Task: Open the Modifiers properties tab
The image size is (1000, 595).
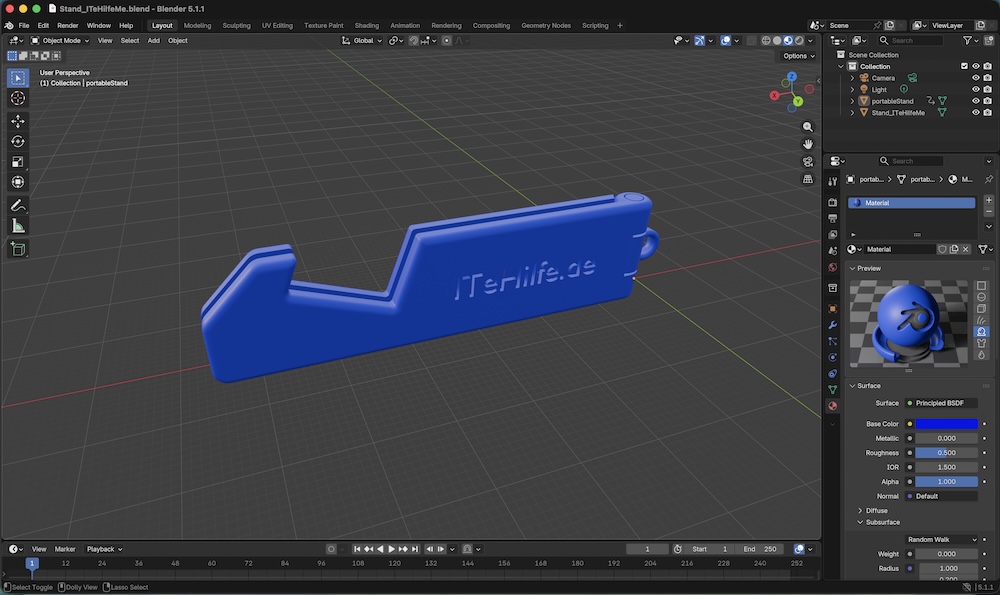Action: click(832, 325)
